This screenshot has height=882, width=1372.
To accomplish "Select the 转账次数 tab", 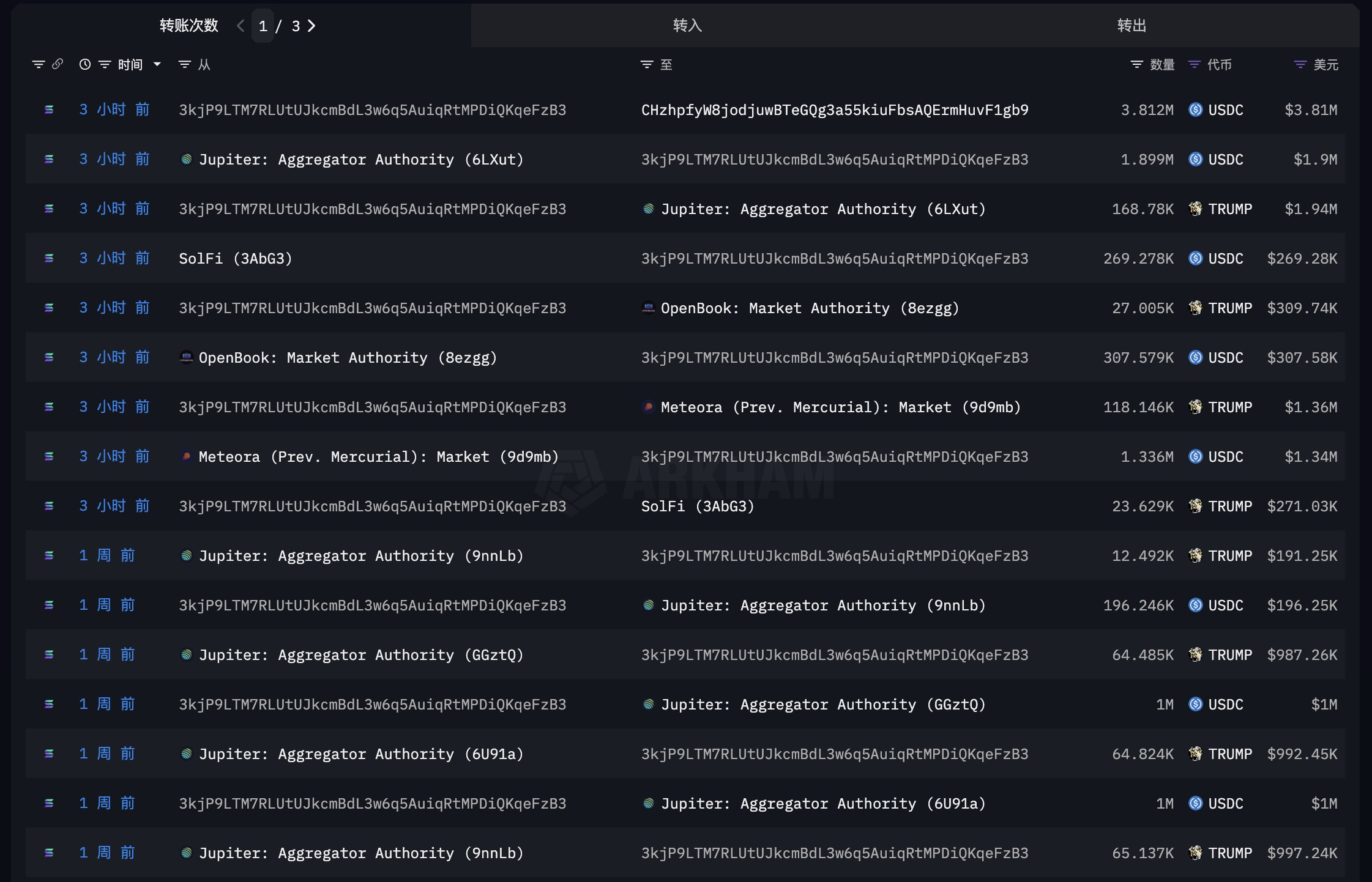I will (x=188, y=26).
